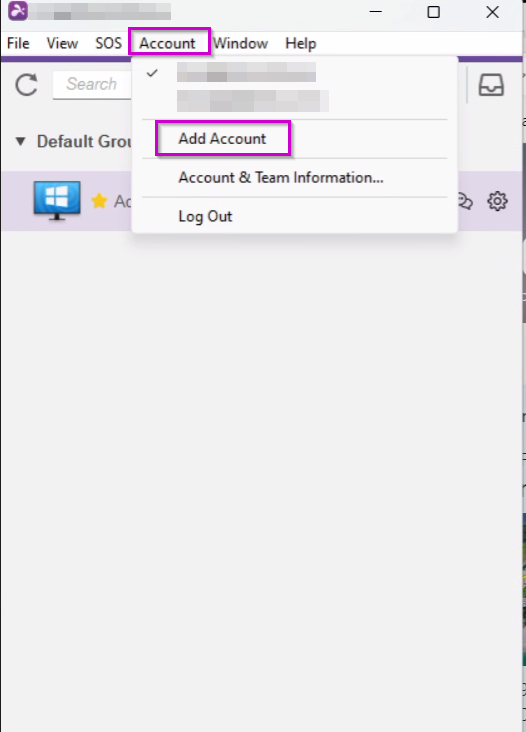Click the Splashtop logo in title bar
Viewport: 526px width, 732px height.
click(18, 11)
